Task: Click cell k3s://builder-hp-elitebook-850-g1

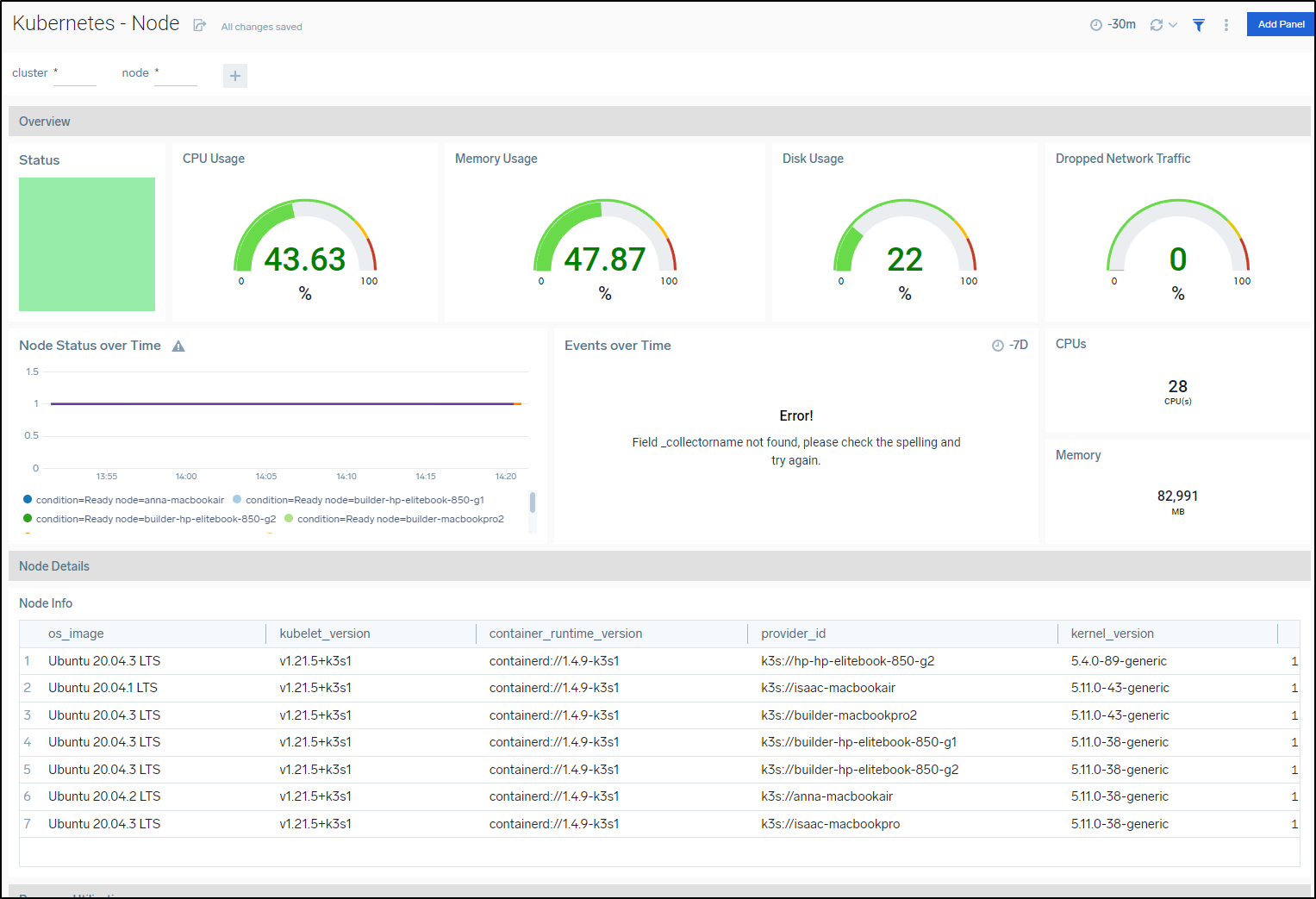Action: coord(858,742)
